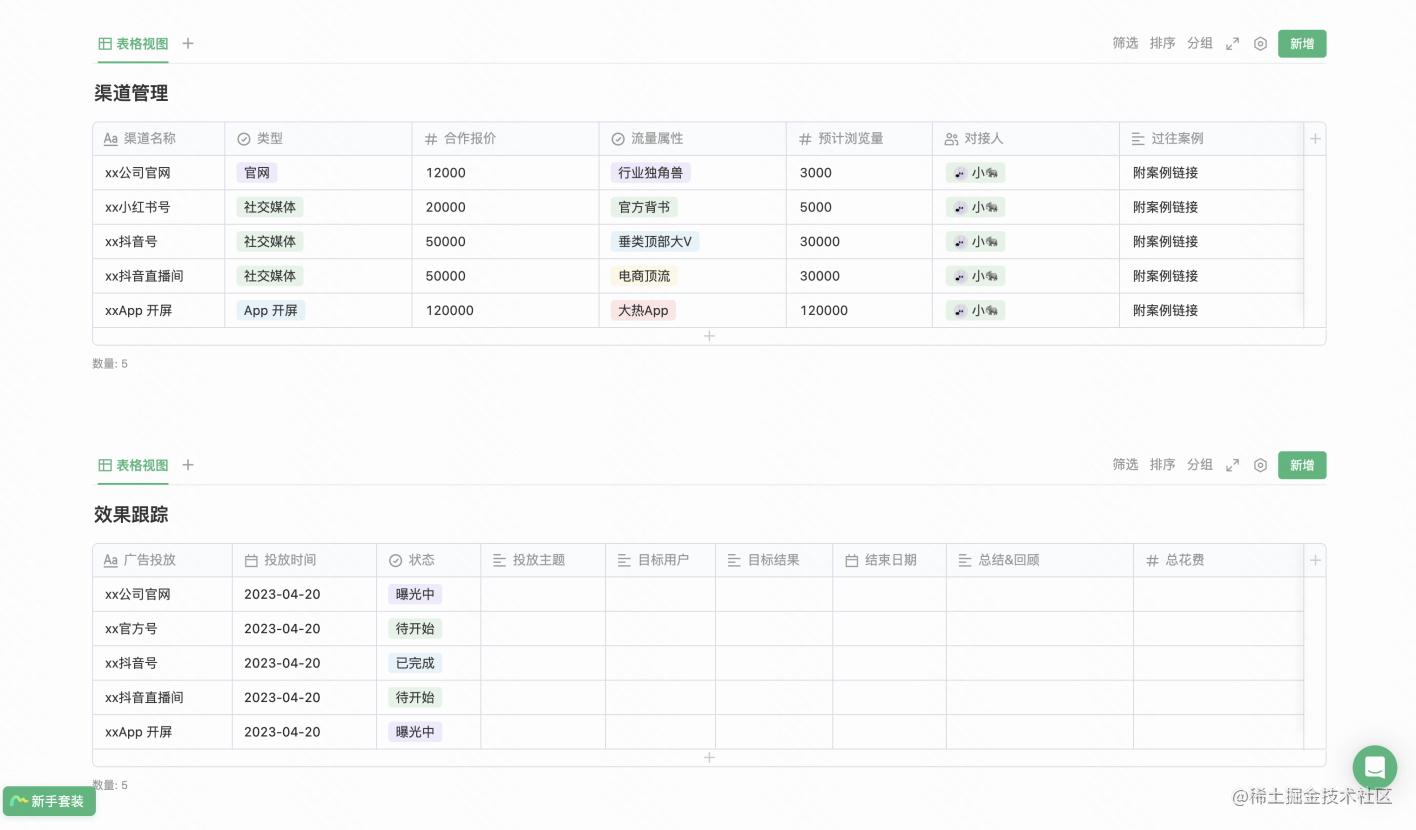Viewport: 1416px width, 830px height.
Task: Click the 预计浏览量 column header
Action: tap(859, 139)
